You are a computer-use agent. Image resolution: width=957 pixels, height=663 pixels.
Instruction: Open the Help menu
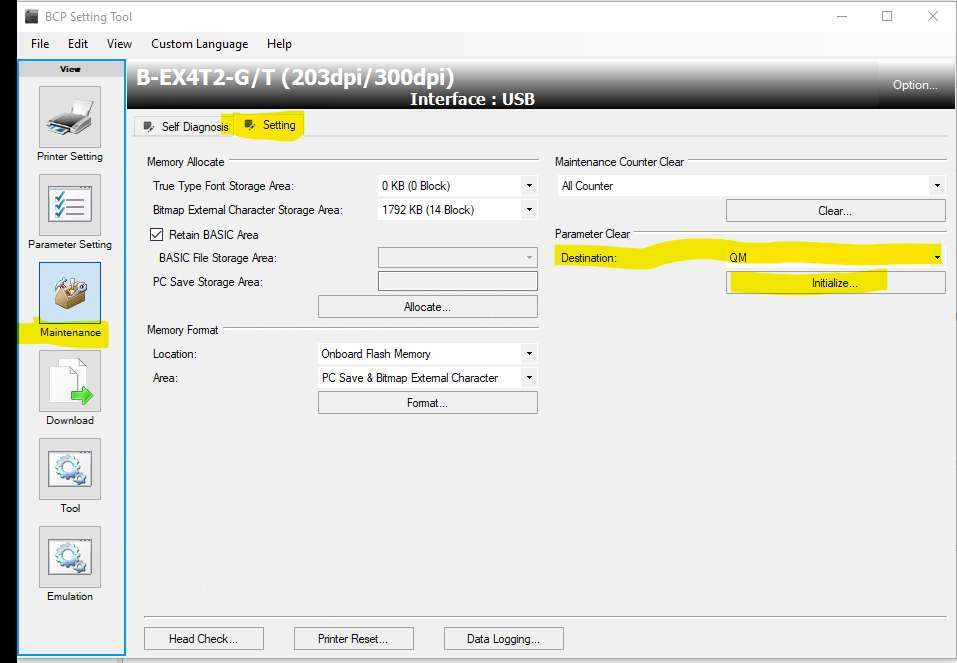point(279,44)
